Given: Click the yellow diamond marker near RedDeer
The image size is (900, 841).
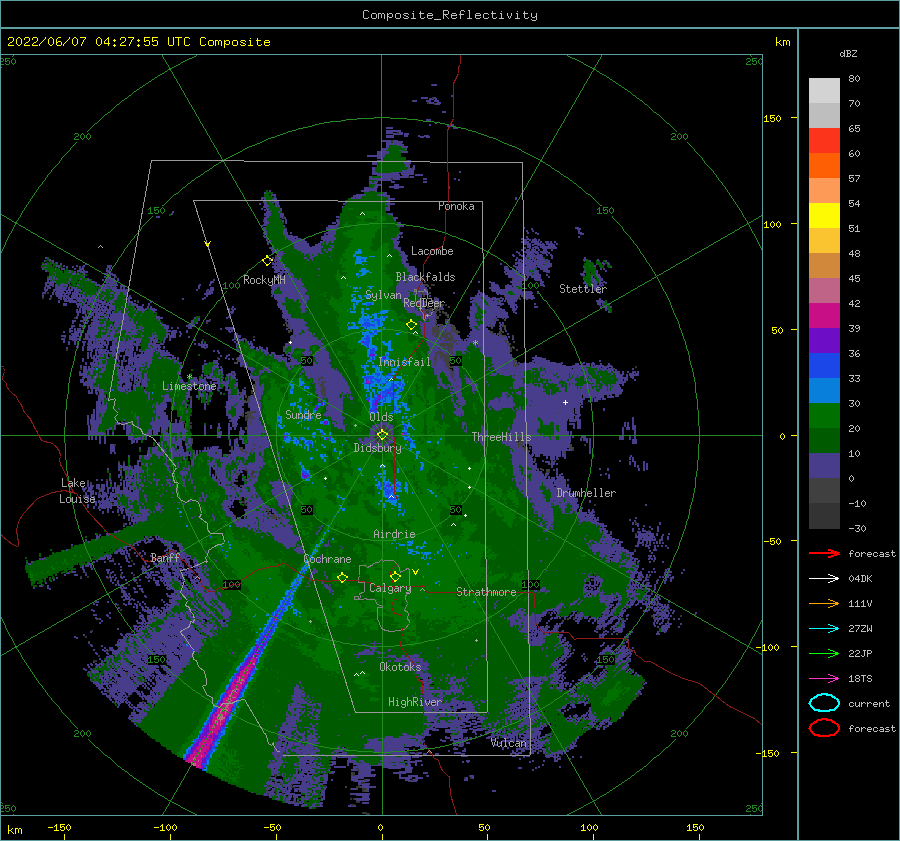Looking at the screenshot, I should tap(412, 325).
